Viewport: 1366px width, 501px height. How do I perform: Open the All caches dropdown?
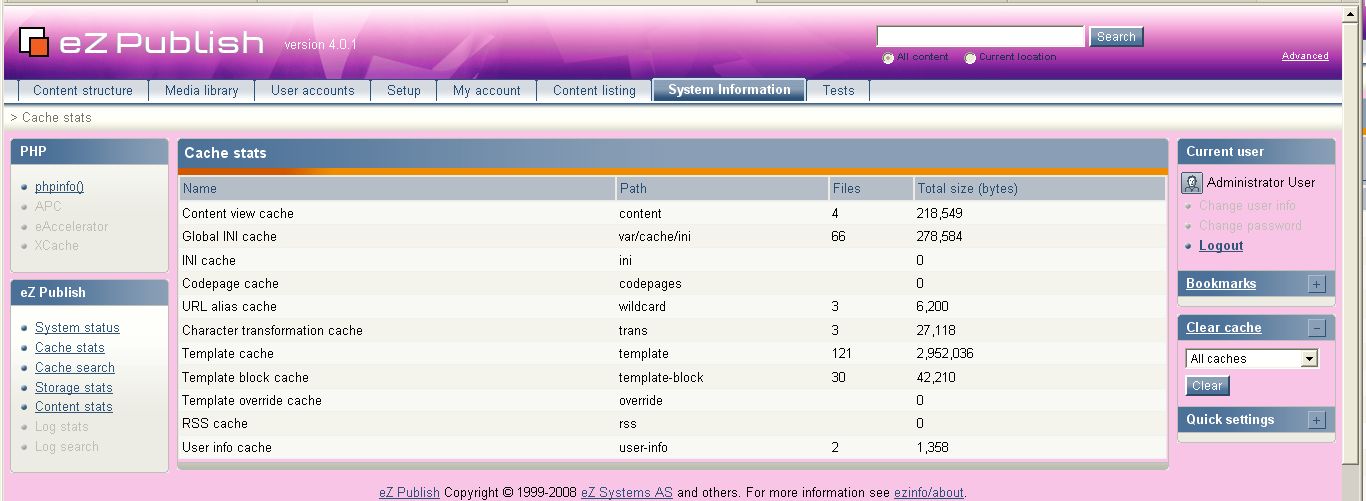[x=1252, y=359]
